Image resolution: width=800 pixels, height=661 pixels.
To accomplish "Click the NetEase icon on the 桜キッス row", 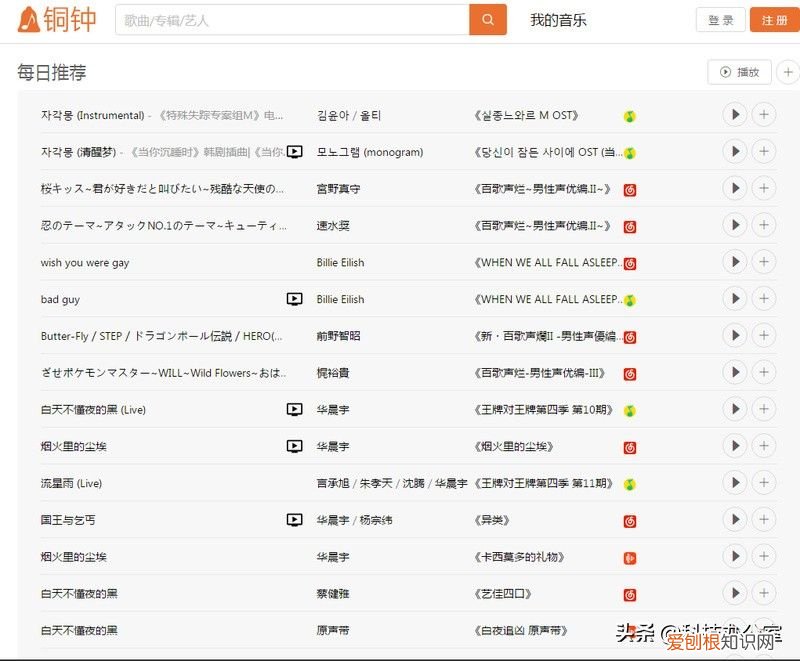I will tap(628, 188).
